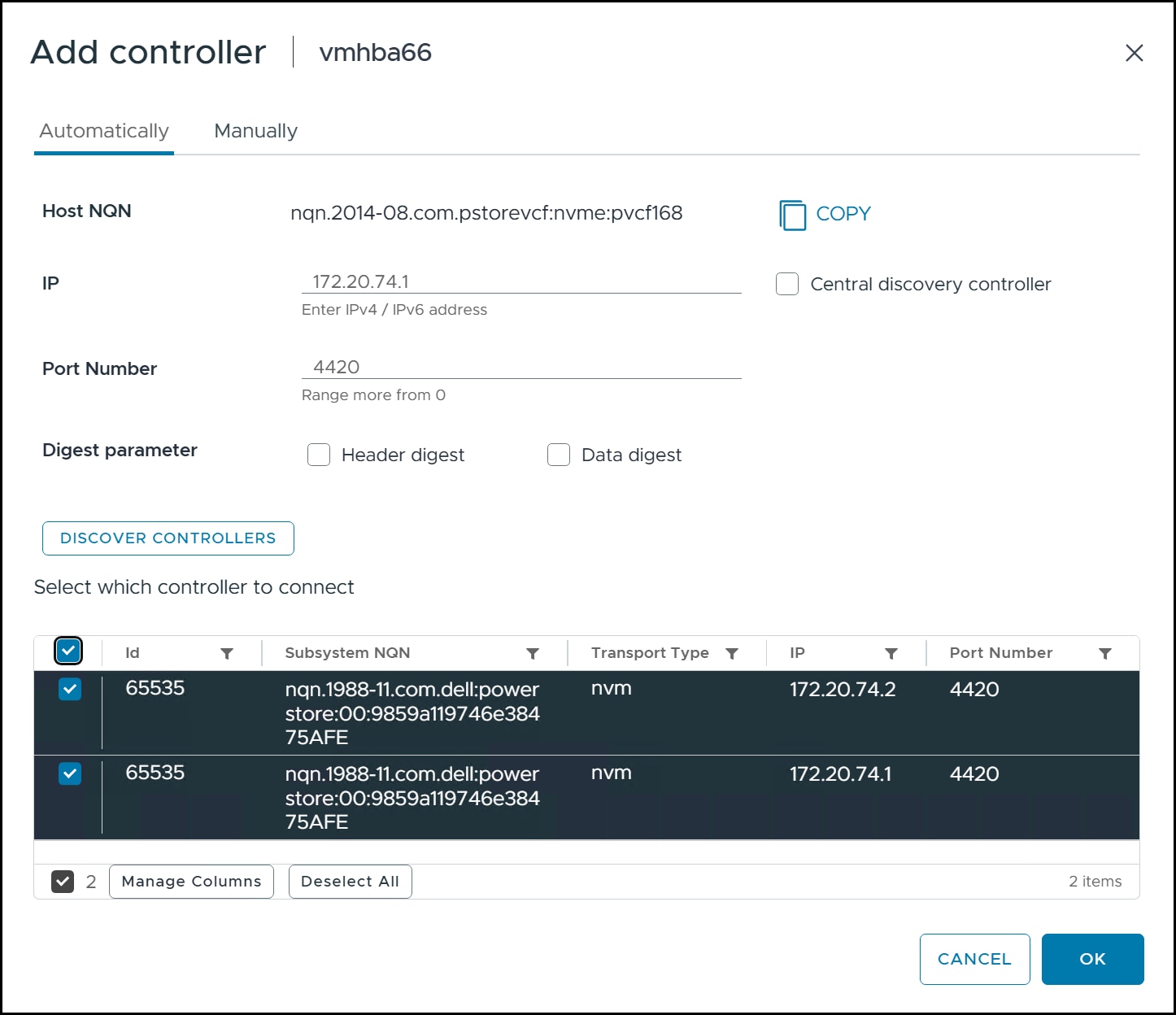Click the COPY link text

843,214
